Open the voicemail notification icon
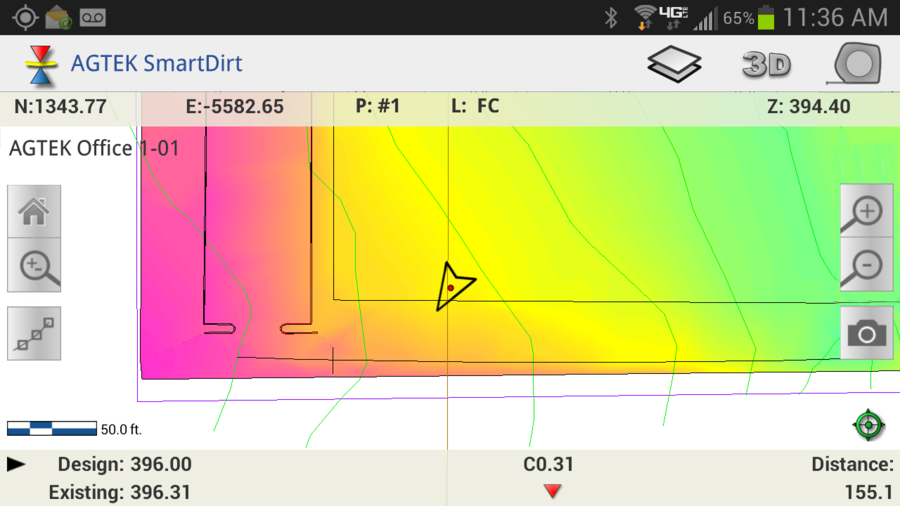900x506 pixels. tap(92, 18)
